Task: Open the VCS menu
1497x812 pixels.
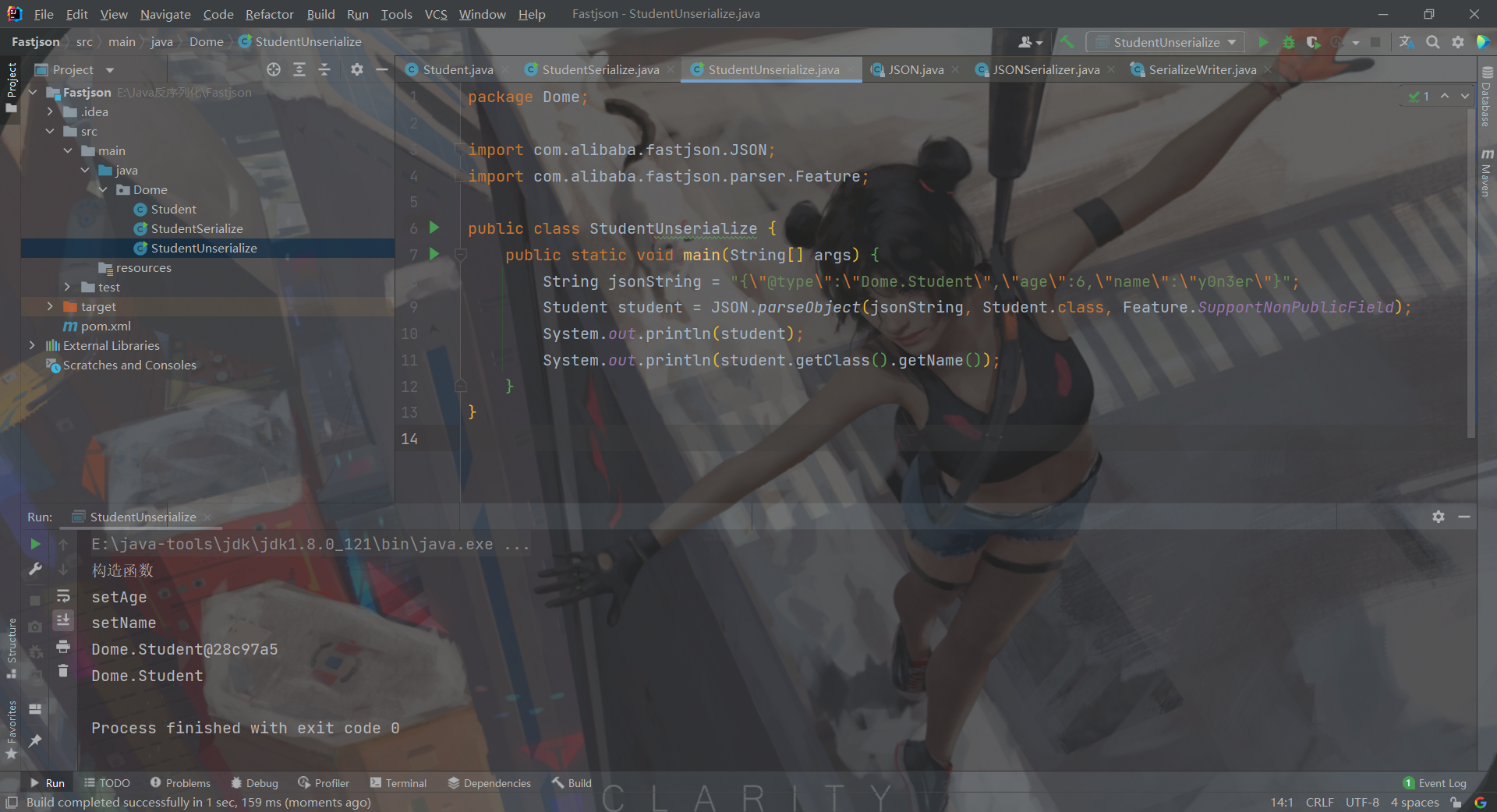Action: tap(436, 14)
